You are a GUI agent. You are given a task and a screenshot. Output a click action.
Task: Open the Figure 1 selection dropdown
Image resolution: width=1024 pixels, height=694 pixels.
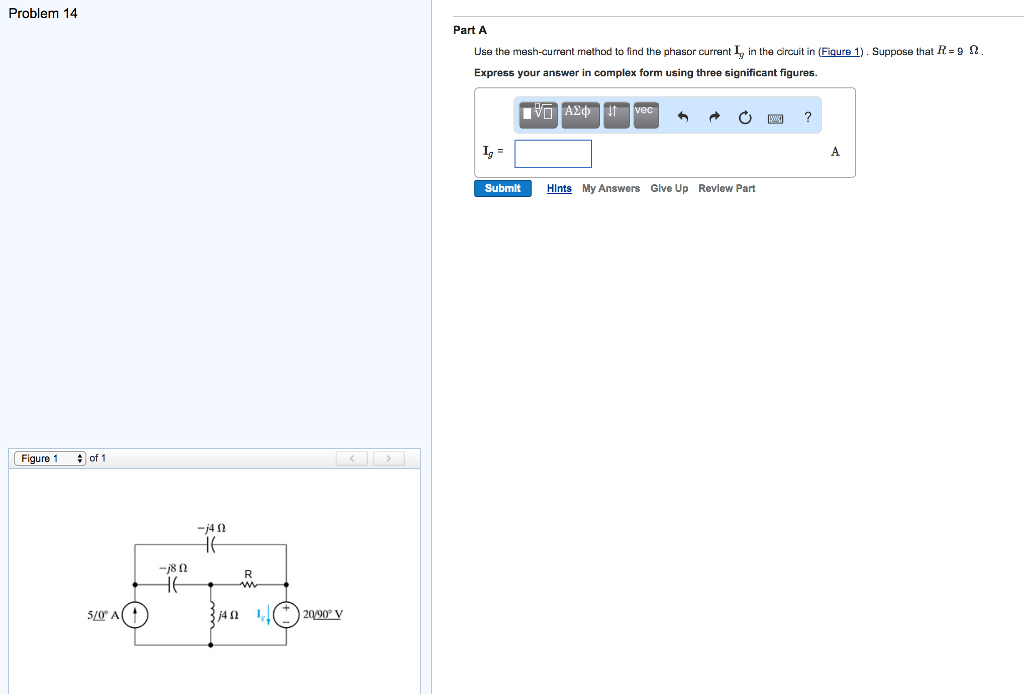pyautogui.click(x=48, y=458)
